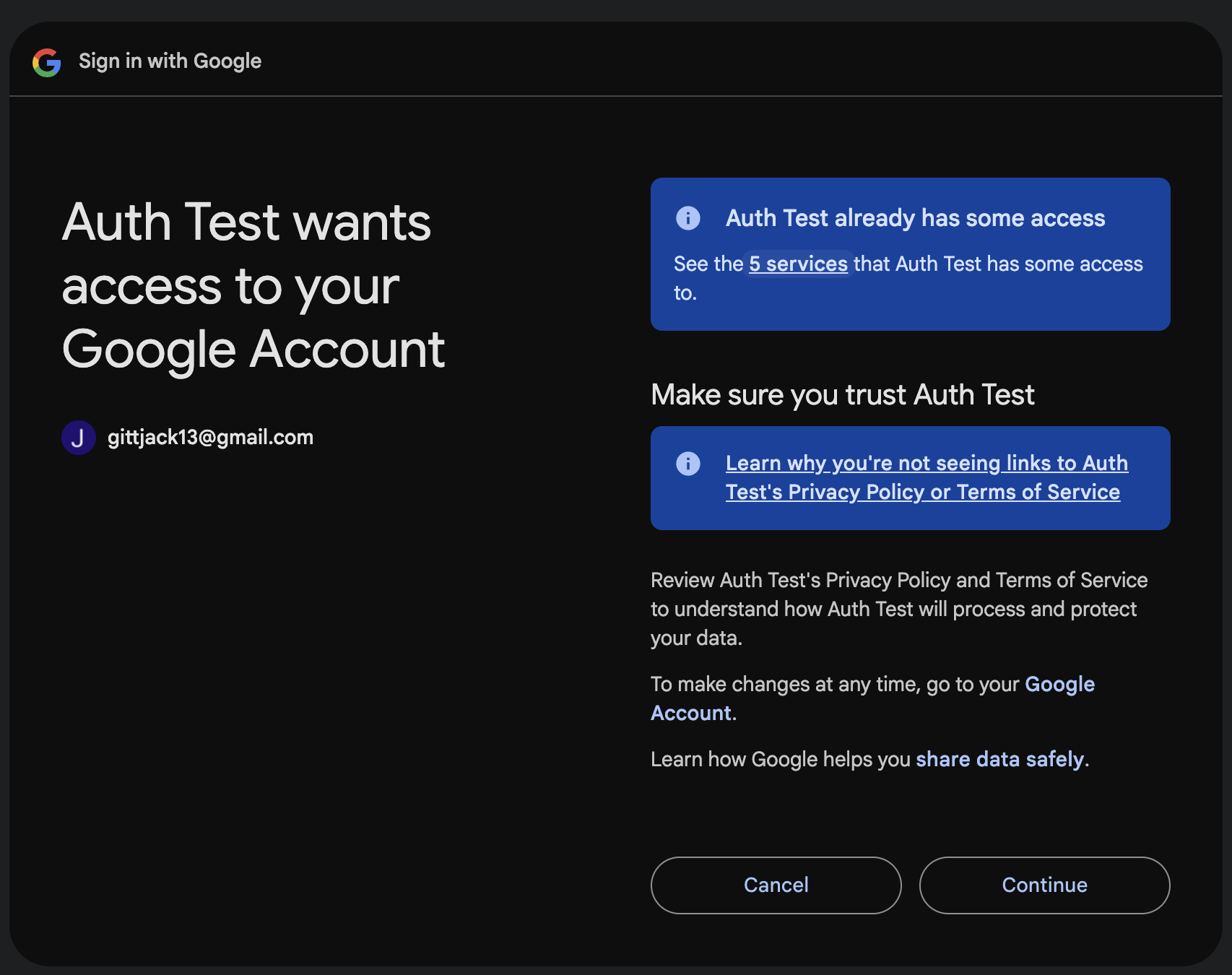Click "Auth Test wants access" main heading
The height and width of the screenshot is (975, 1232).
pos(253,285)
